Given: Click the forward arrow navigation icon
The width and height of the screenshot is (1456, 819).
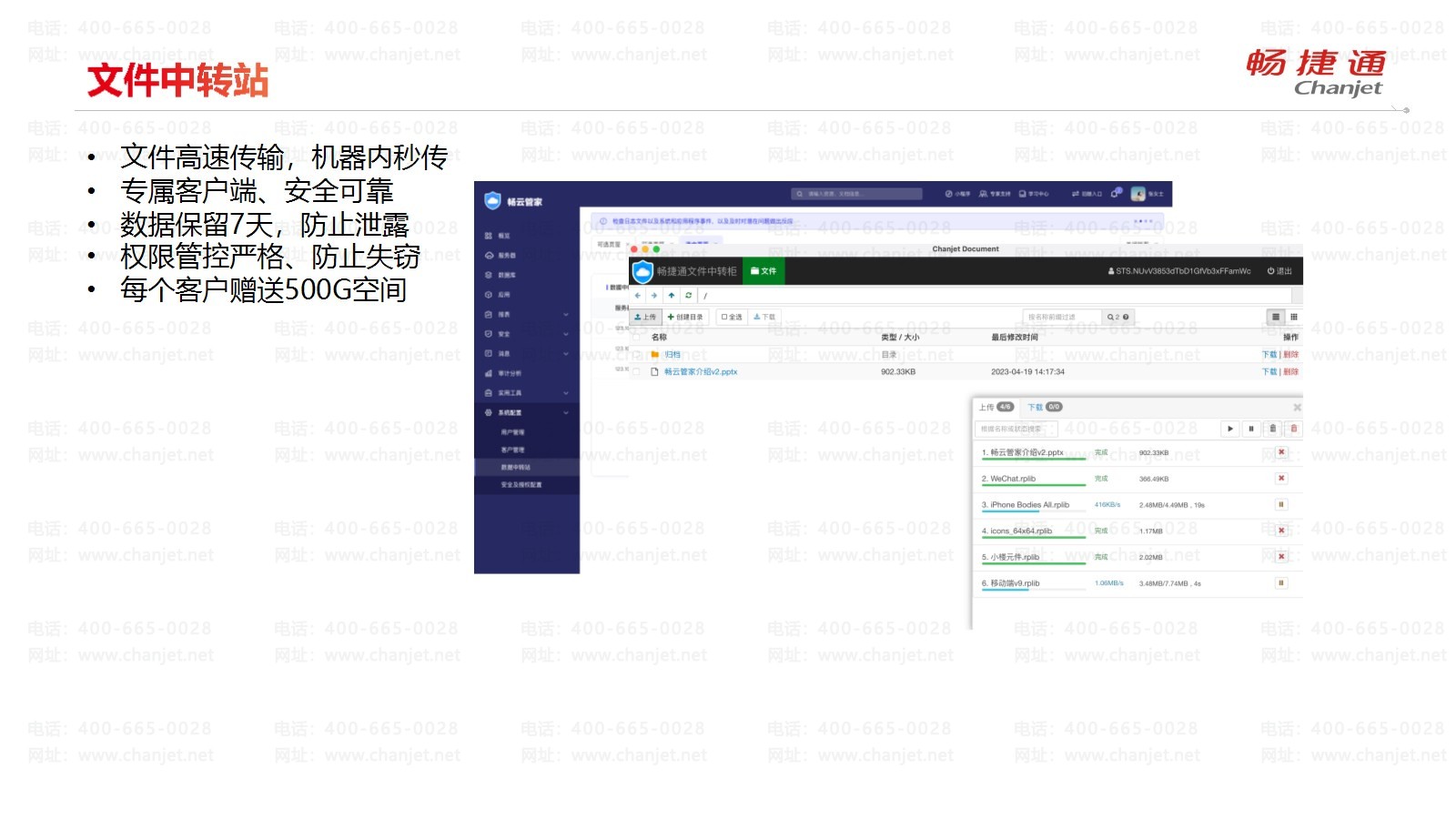Looking at the screenshot, I should 654,296.
